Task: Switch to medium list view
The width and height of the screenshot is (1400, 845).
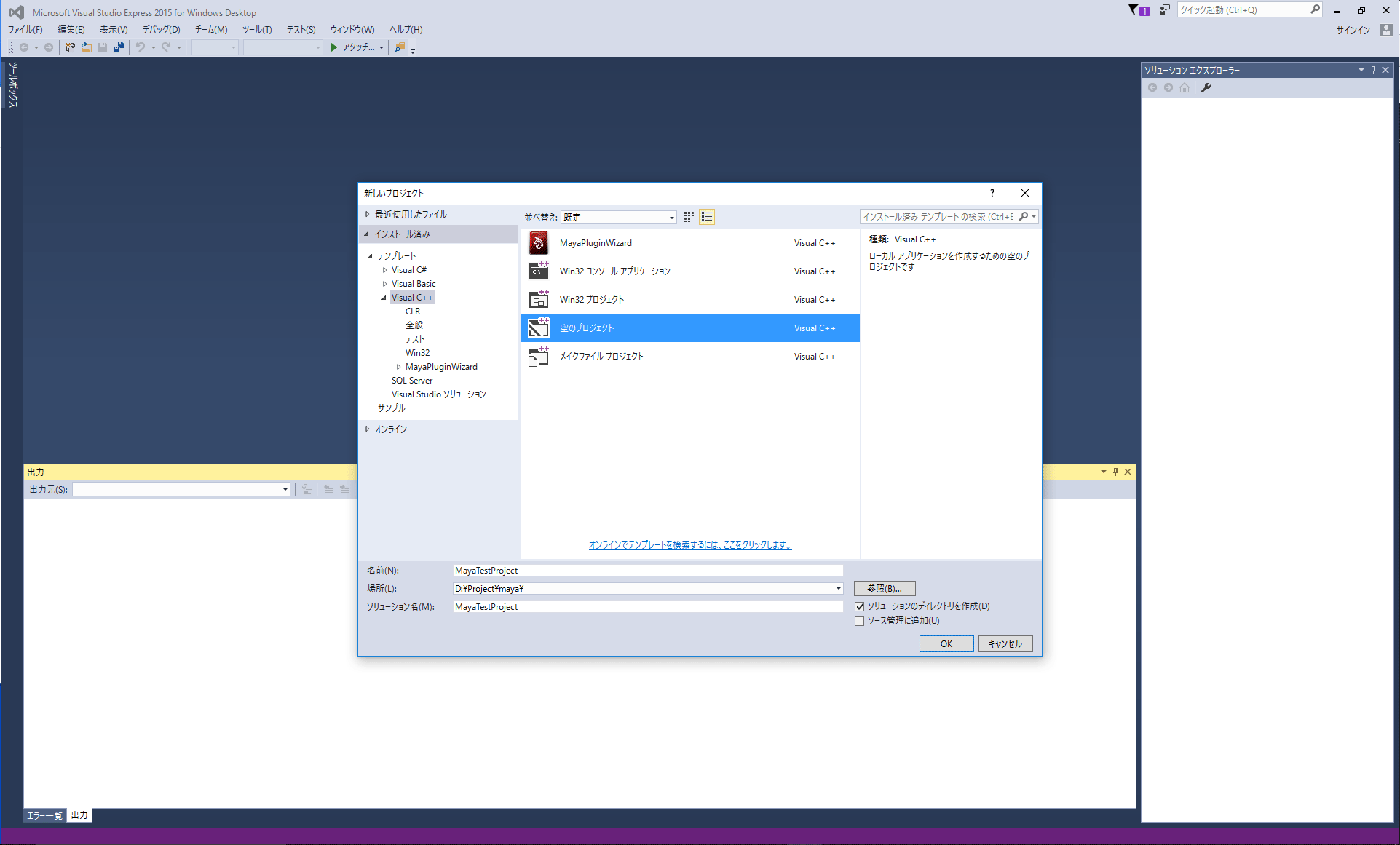Action: point(707,217)
